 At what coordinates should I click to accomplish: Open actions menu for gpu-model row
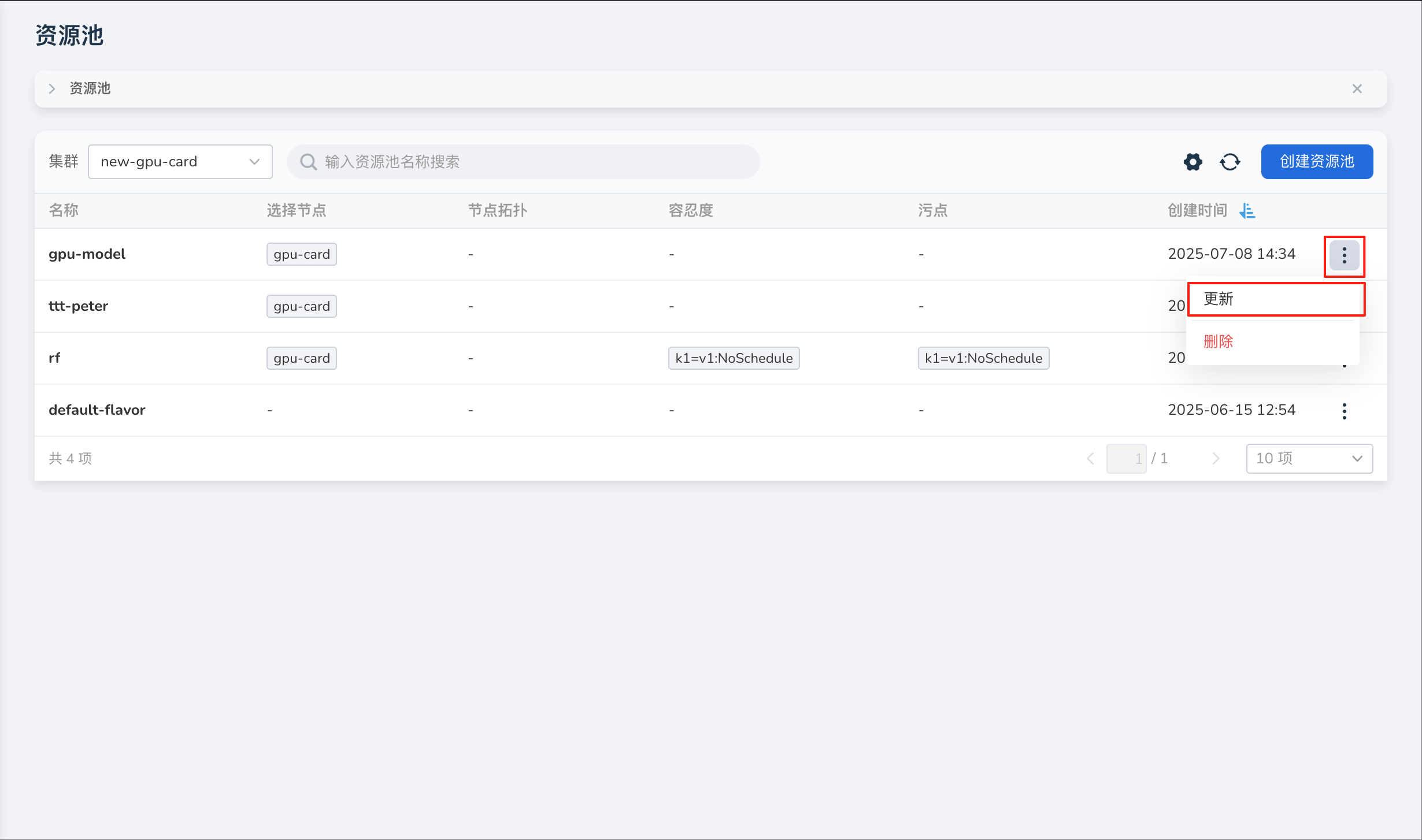pyautogui.click(x=1344, y=255)
